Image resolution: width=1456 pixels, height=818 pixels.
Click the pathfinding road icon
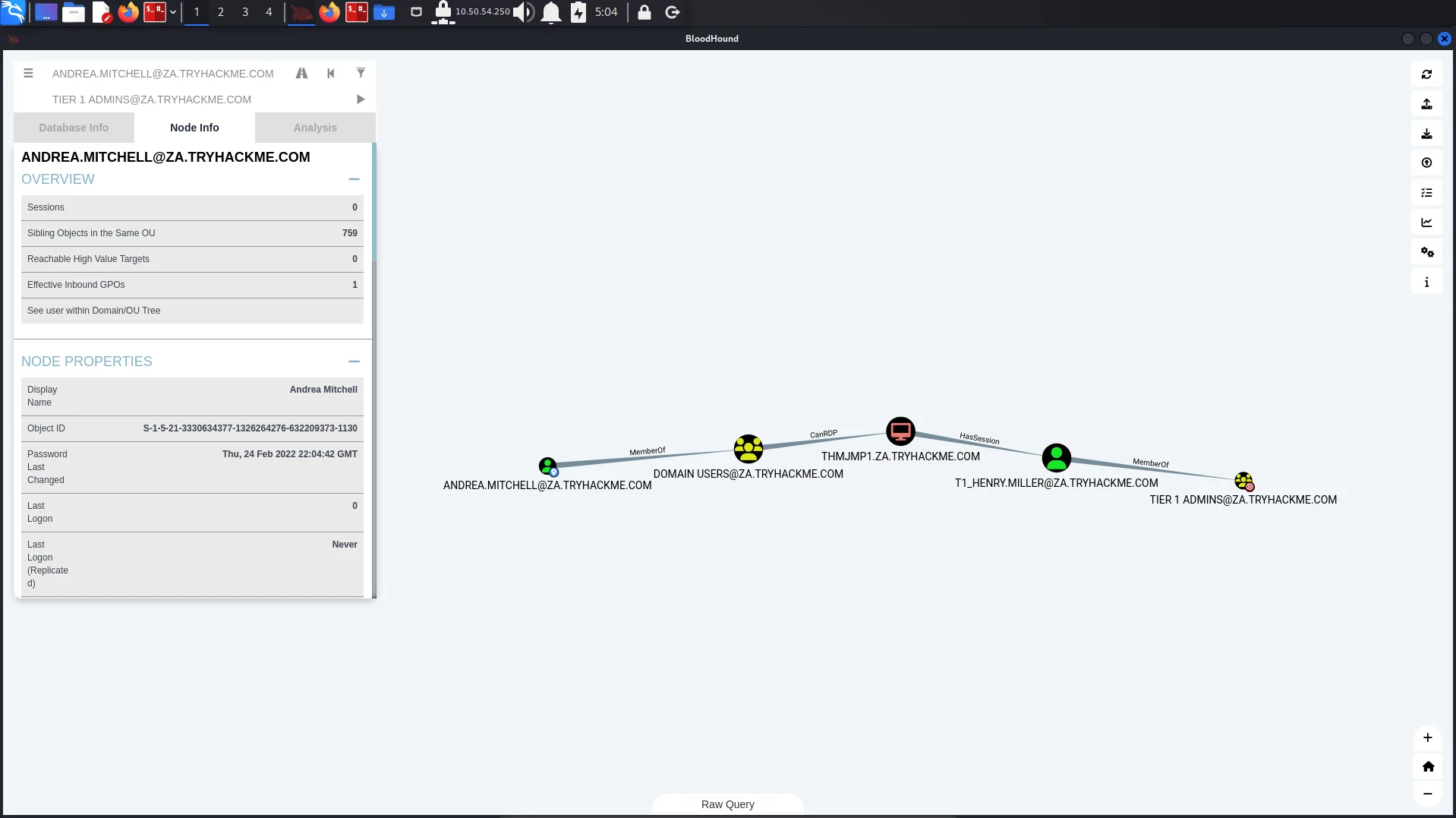click(301, 74)
